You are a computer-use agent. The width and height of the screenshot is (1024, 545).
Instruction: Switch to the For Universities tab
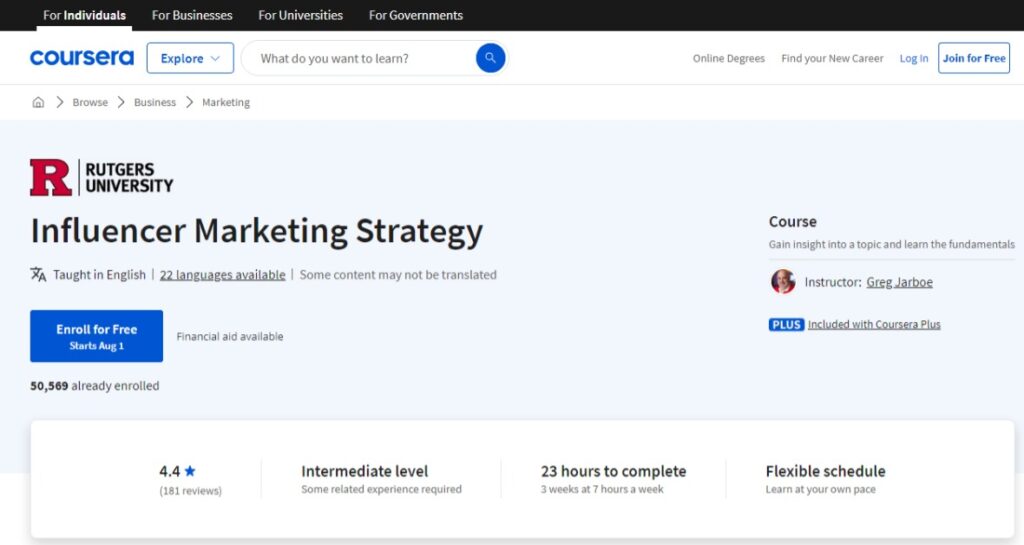coord(300,15)
